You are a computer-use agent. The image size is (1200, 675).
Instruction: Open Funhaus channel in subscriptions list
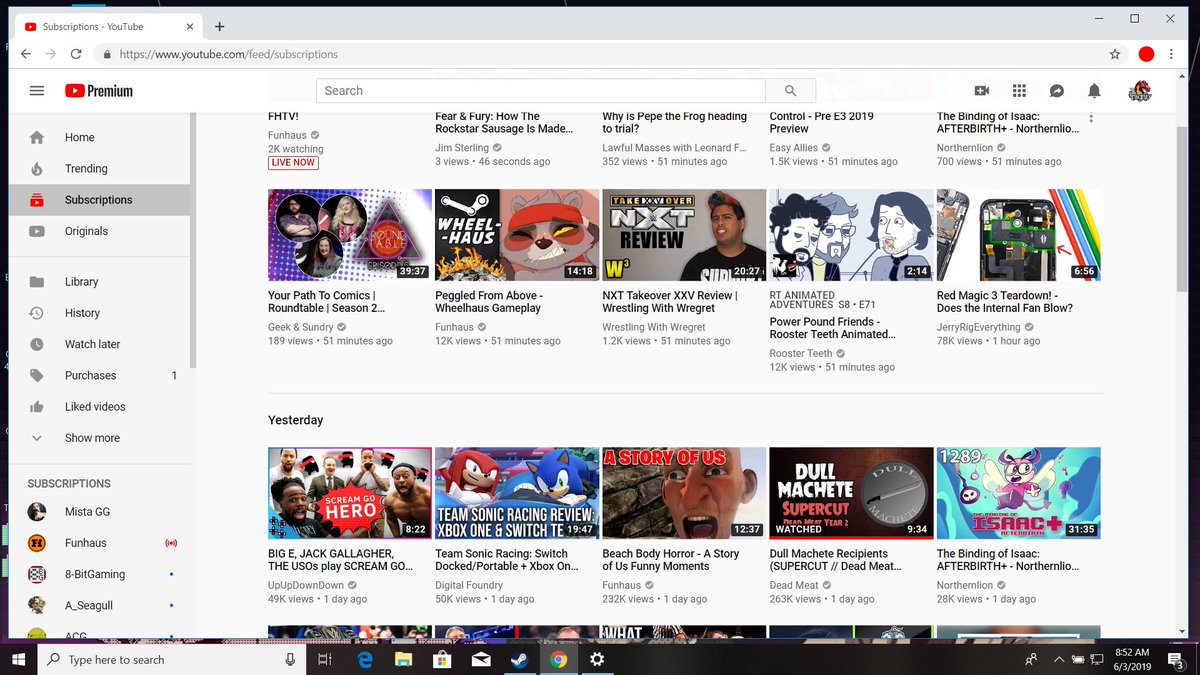(99, 543)
